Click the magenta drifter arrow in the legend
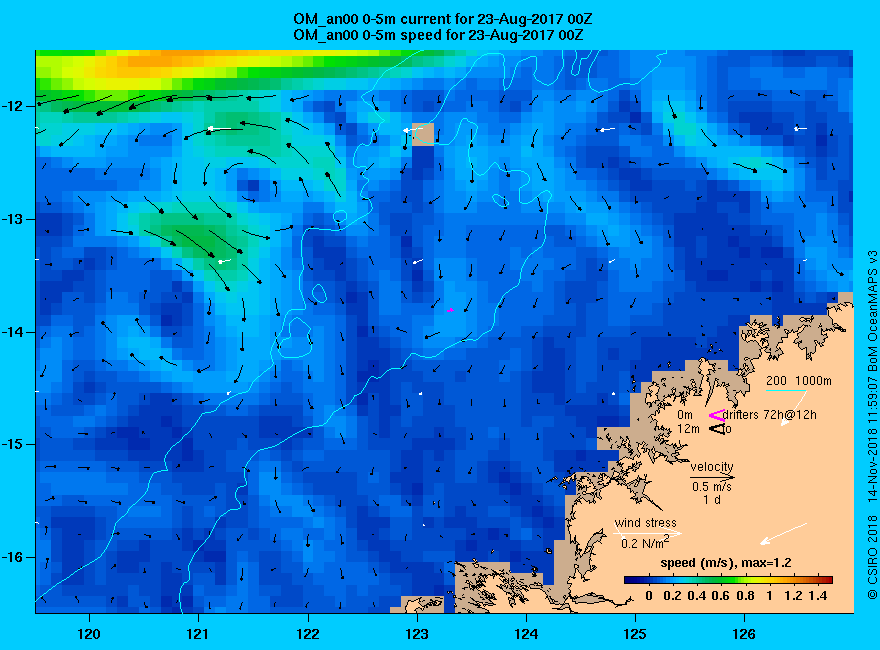This screenshot has height=650, width=880. (717, 415)
